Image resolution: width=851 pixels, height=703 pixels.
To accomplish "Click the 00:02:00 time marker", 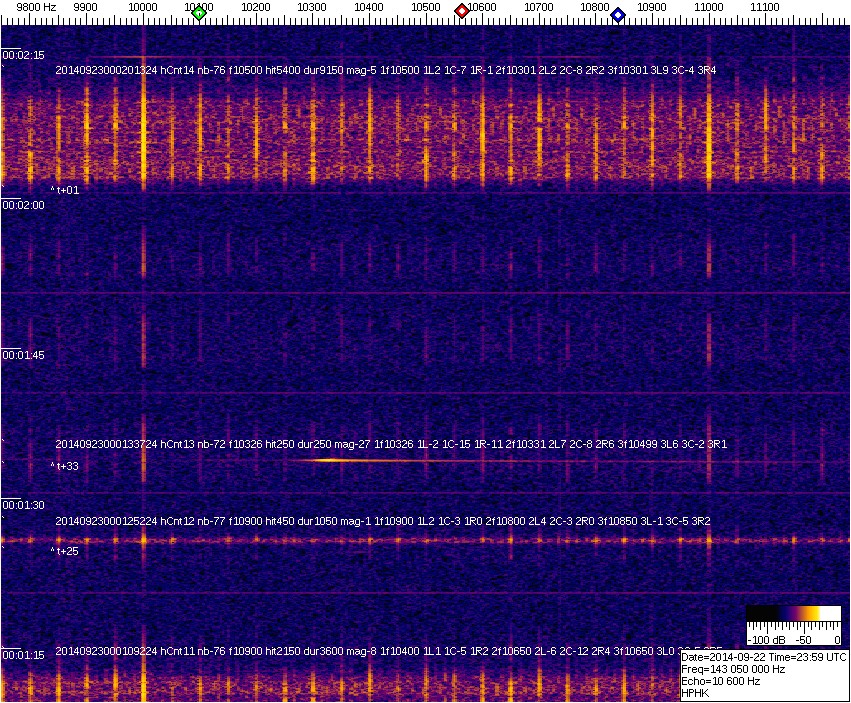I will tap(23, 205).
